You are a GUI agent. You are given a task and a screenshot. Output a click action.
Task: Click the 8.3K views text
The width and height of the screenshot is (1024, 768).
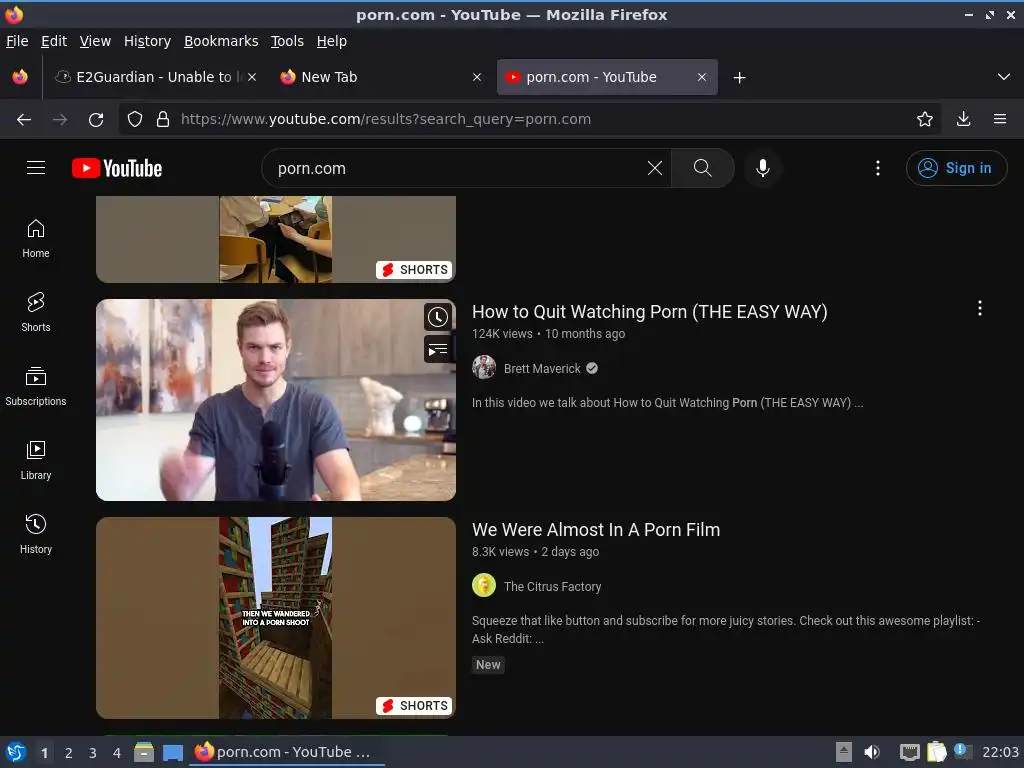coord(500,552)
